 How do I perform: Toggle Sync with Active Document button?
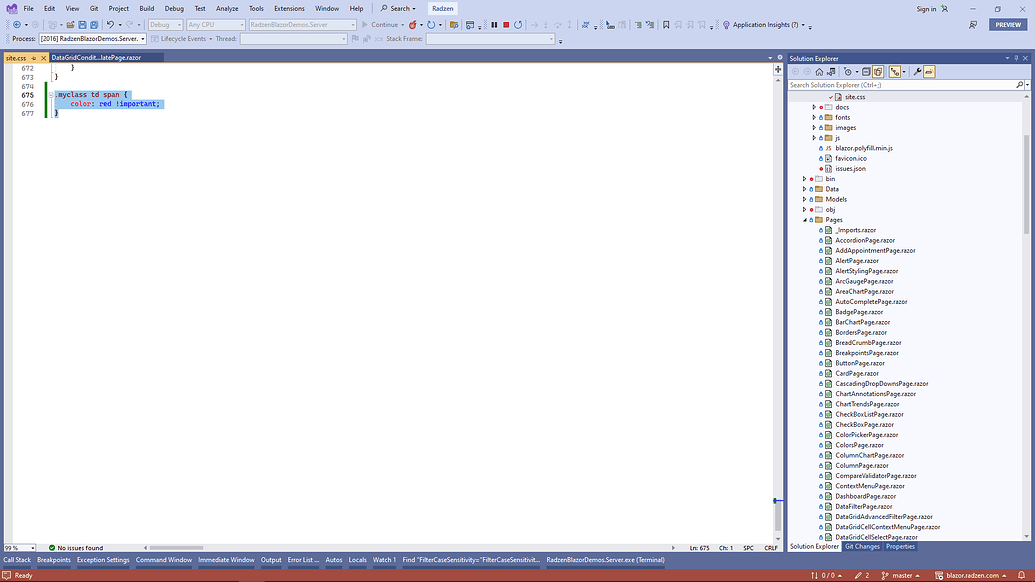[894, 72]
